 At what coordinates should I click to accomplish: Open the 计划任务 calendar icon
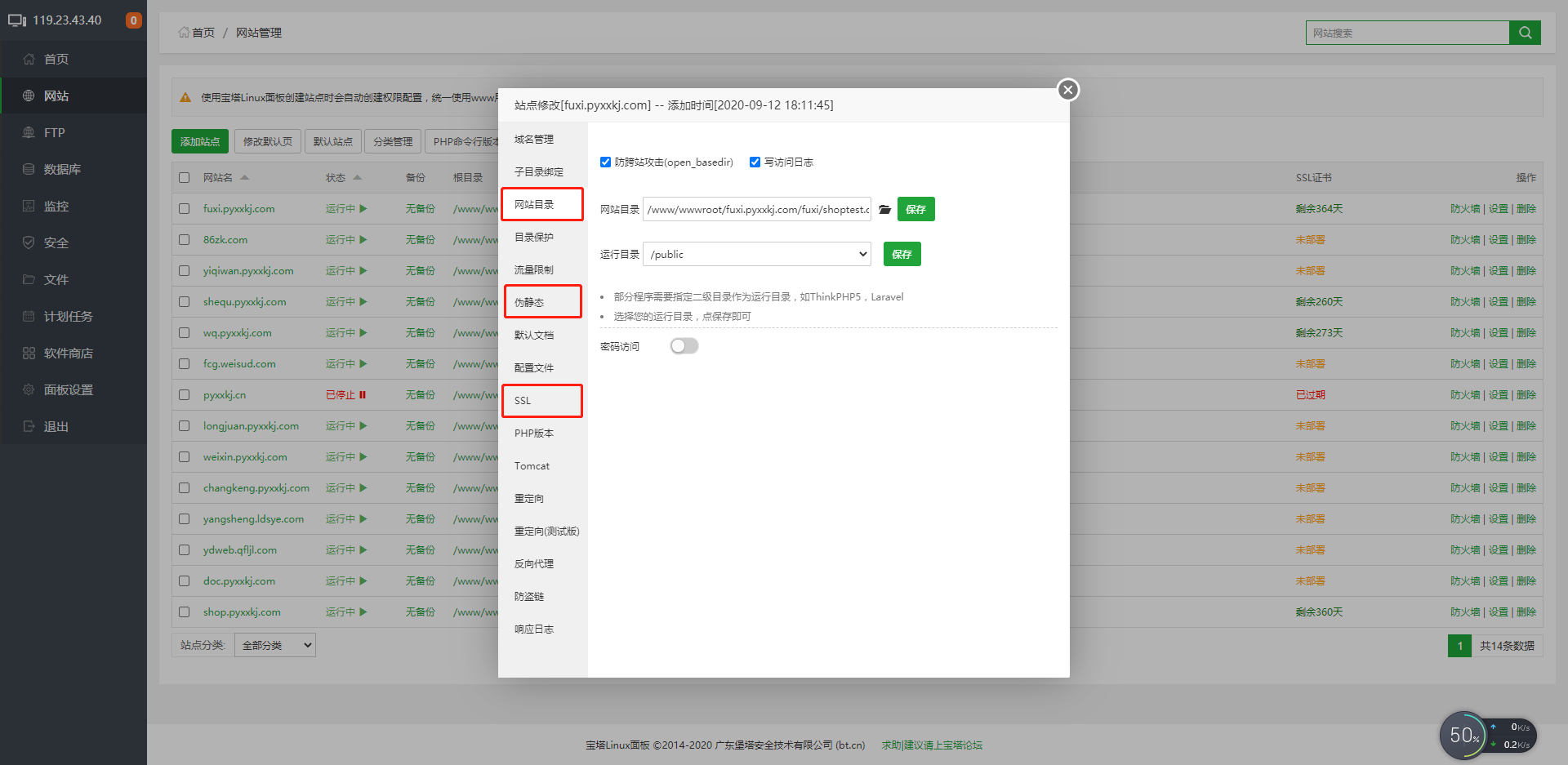point(29,316)
